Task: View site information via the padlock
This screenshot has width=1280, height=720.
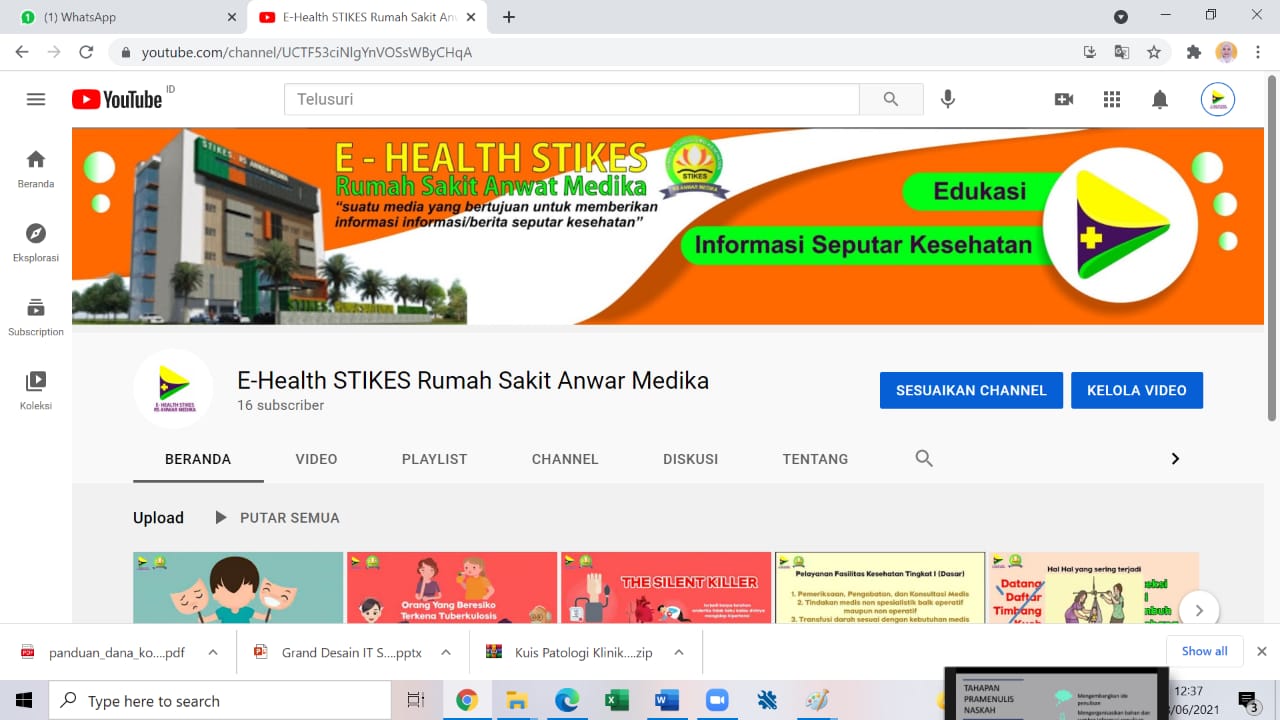Action: tap(126, 52)
